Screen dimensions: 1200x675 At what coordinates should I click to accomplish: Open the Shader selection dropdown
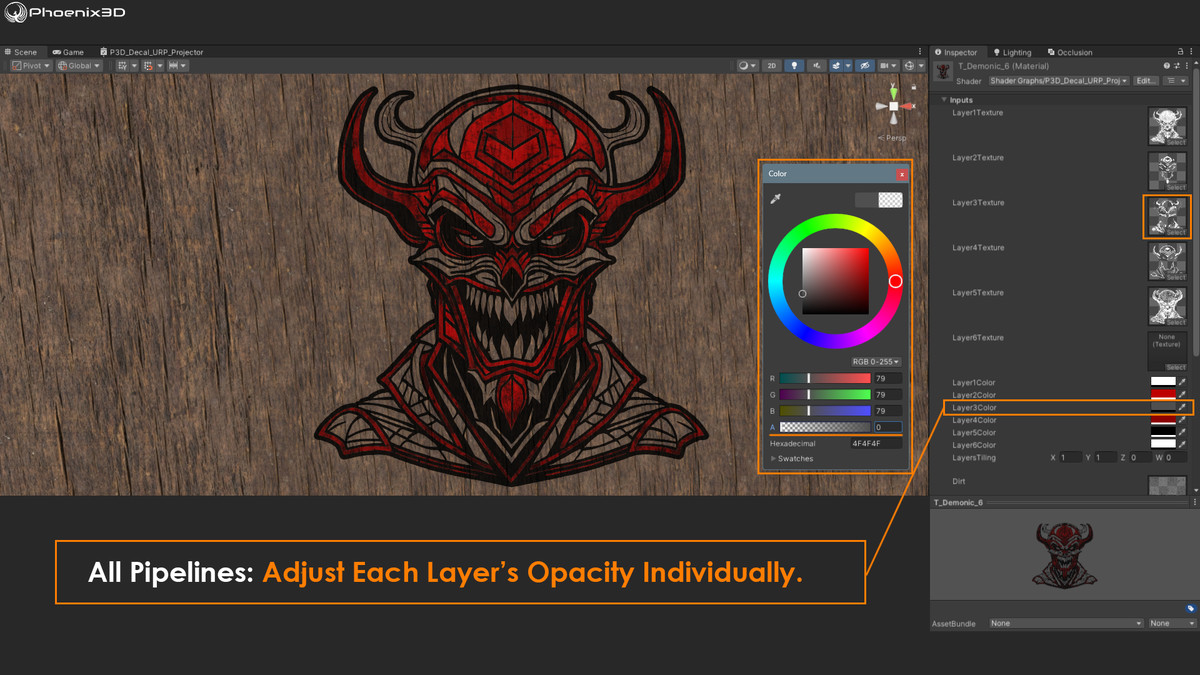[x=1058, y=81]
